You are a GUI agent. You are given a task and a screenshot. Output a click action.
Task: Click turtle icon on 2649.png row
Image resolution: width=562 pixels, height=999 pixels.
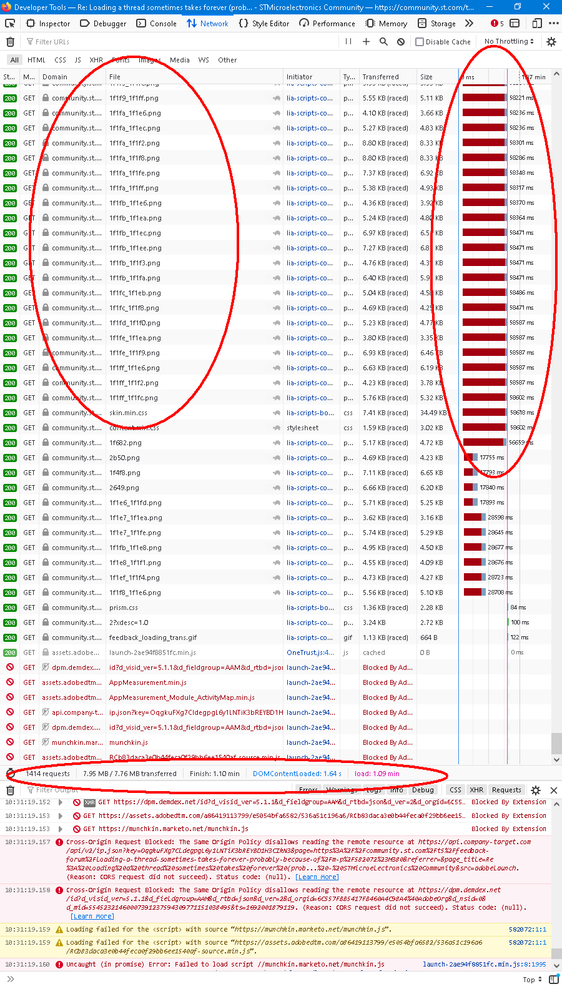(x=277, y=487)
